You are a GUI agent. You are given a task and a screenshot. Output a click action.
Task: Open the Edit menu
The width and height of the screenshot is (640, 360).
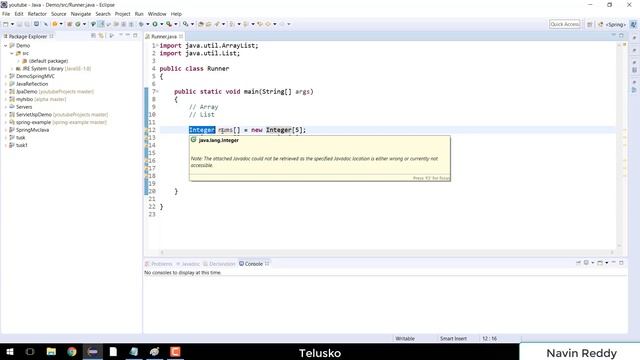coord(19,14)
